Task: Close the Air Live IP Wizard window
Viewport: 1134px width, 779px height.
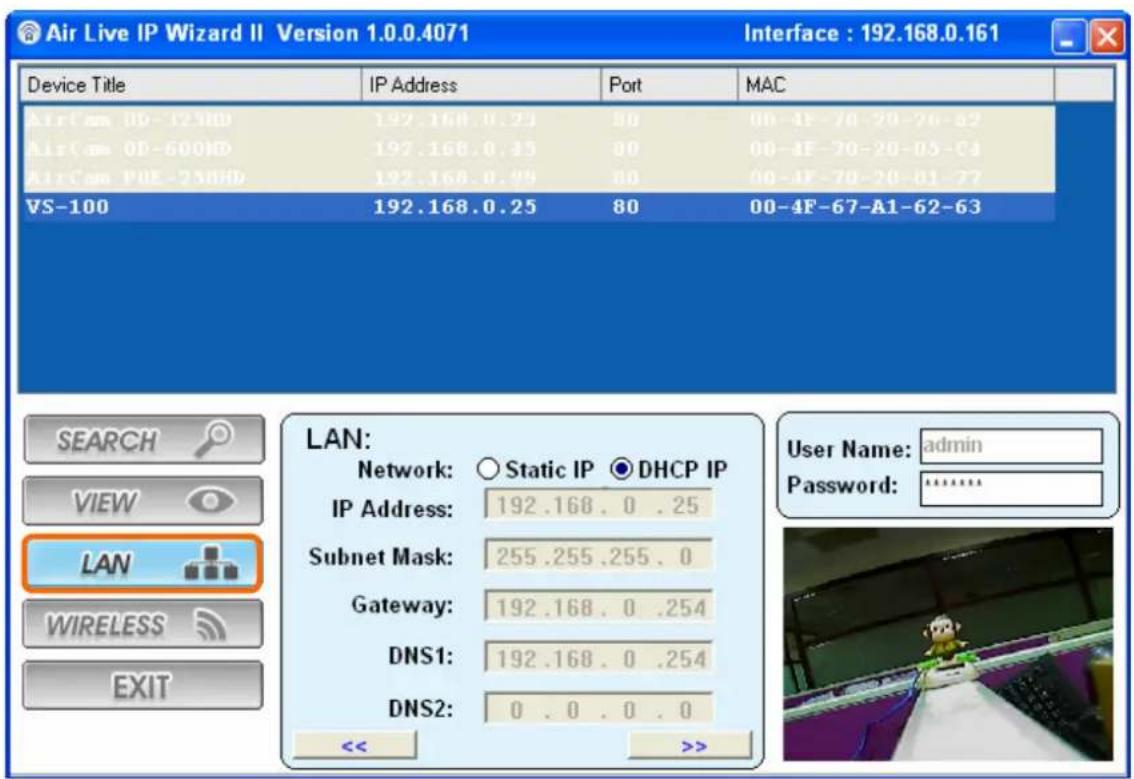Action: [1107, 36]
